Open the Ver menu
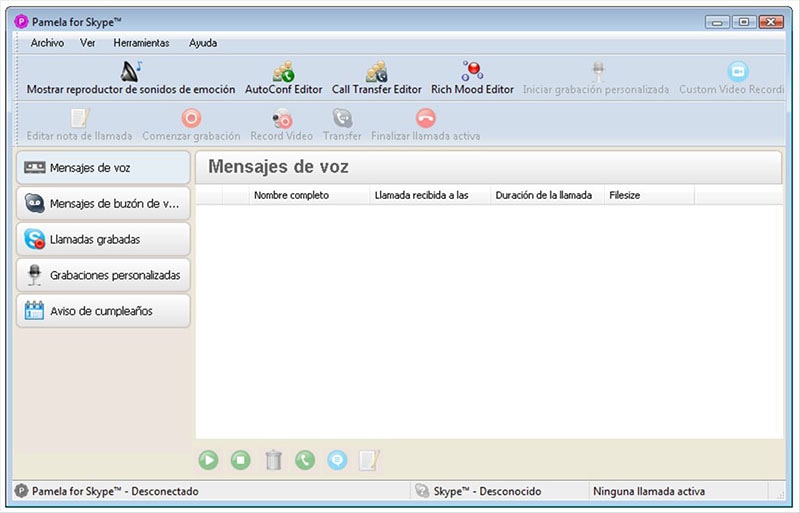The image size is (800, 513). point(87,43)
